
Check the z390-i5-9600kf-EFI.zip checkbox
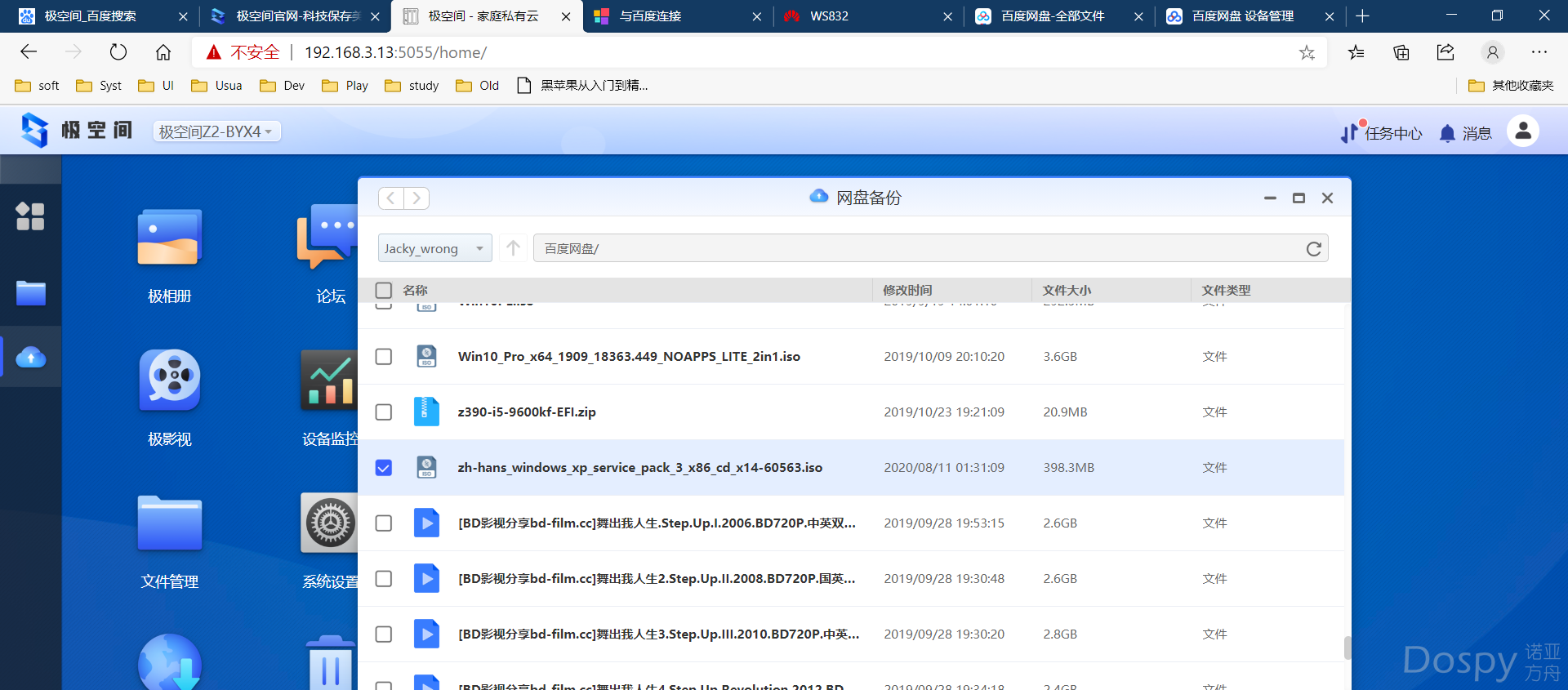pyautogui.click(x=383, y=412)
